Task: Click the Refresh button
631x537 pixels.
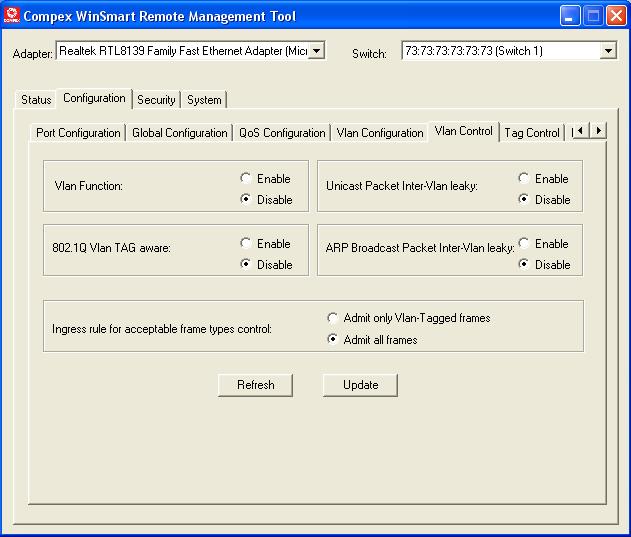Action: [255, 385]
